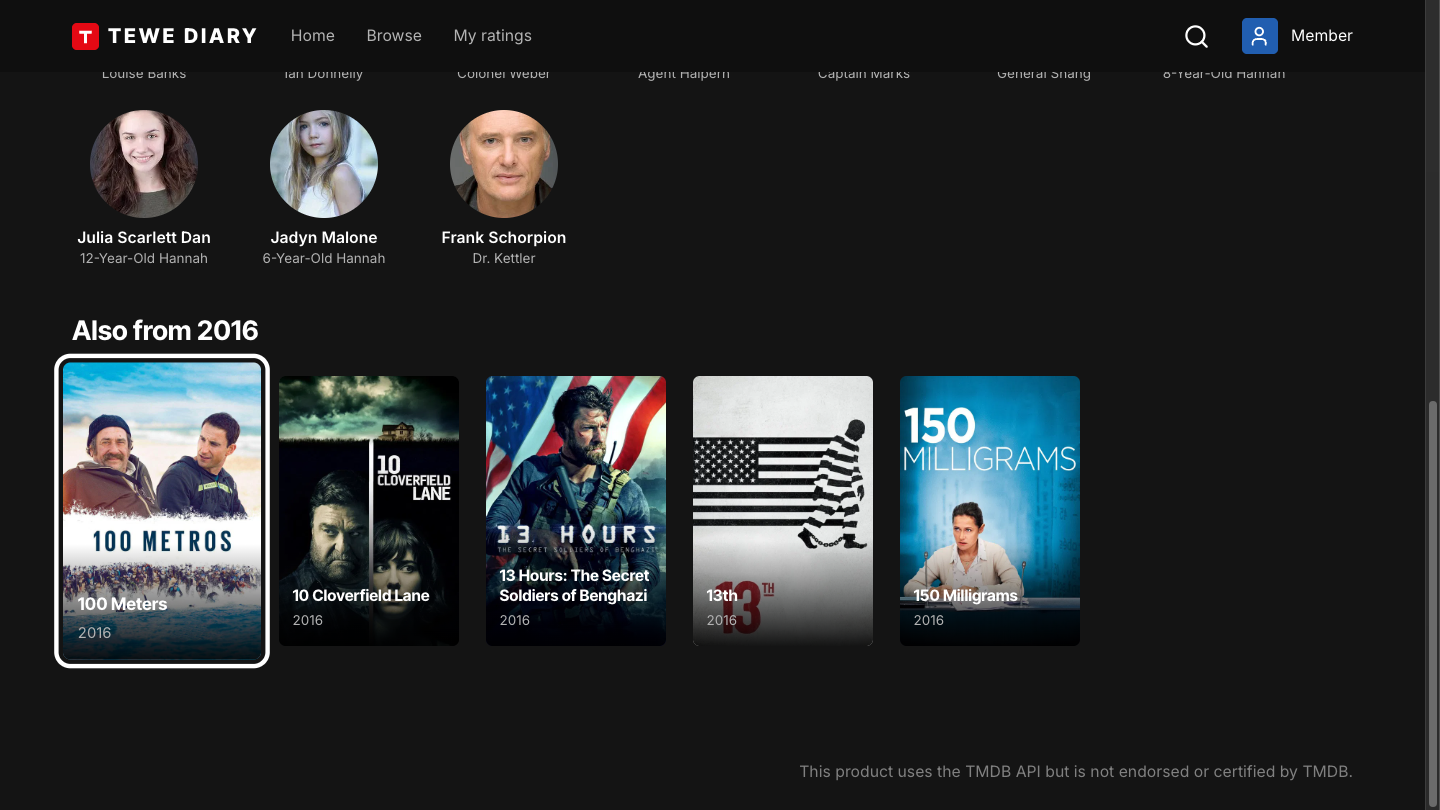Go to the Home page

[313, 36]
